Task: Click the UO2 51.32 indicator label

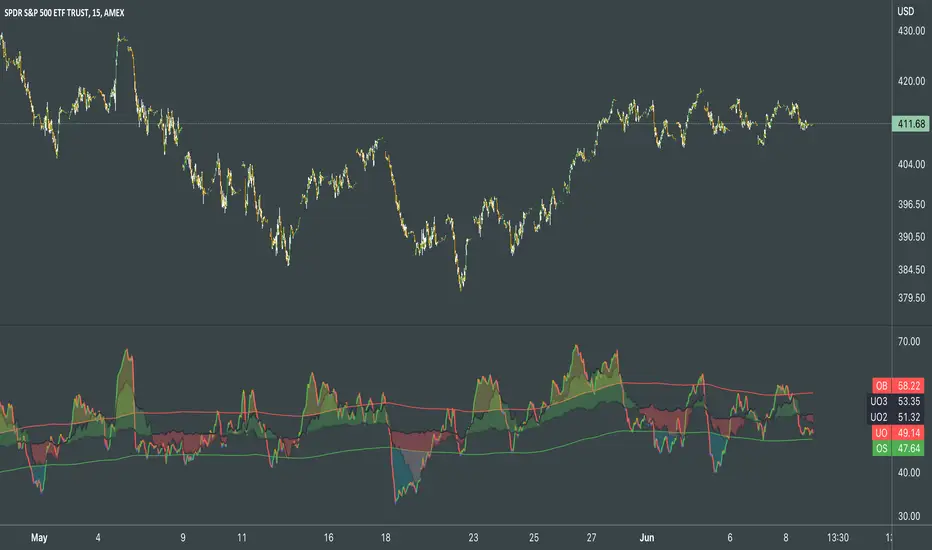Action: [x=896, y=417]
